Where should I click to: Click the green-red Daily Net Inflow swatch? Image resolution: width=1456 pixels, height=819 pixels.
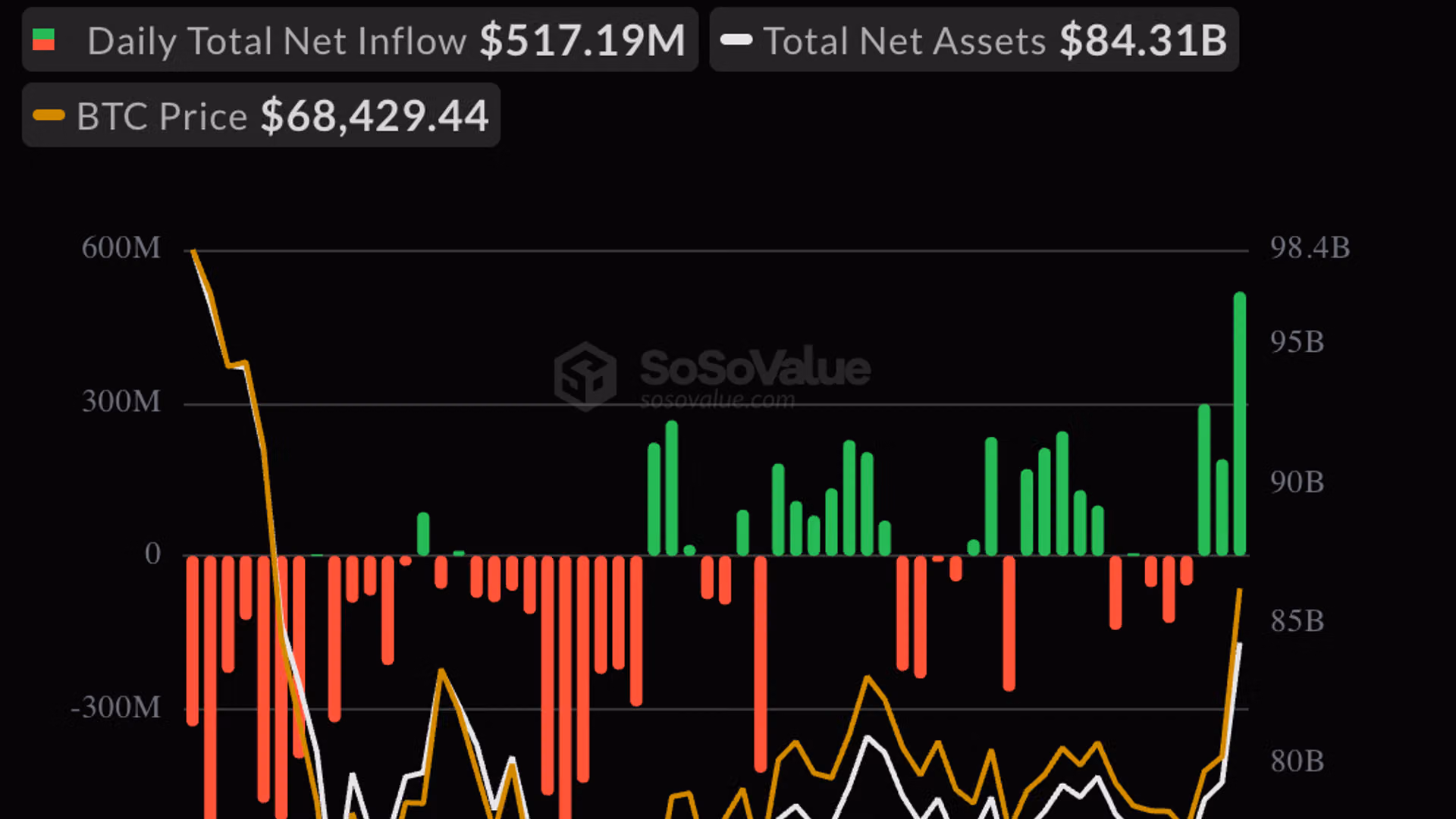coord(43,40)
